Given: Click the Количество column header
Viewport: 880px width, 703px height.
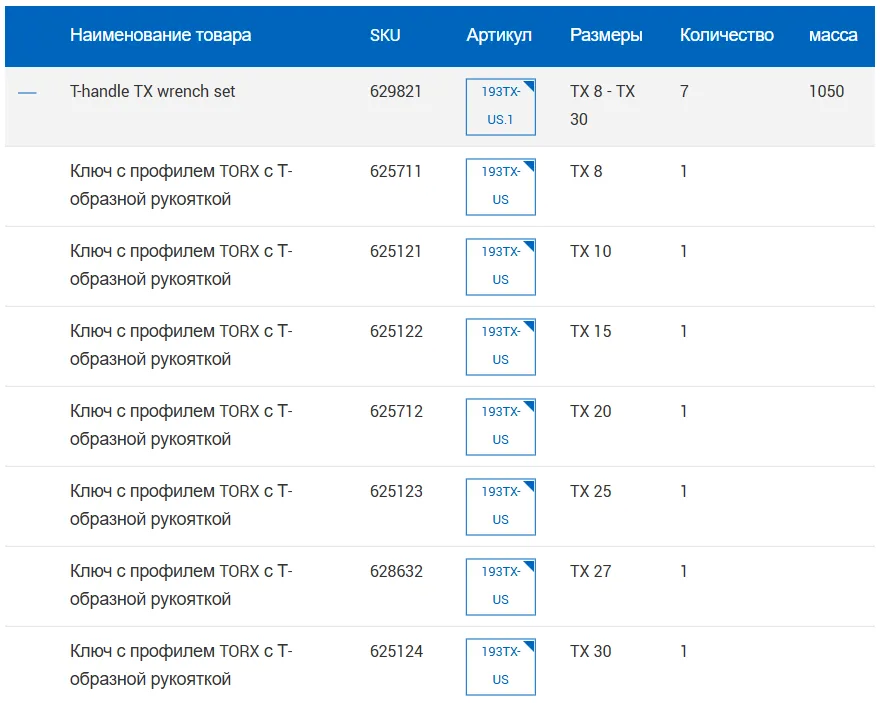Looking at the screenshot, I should click(726, 35).
